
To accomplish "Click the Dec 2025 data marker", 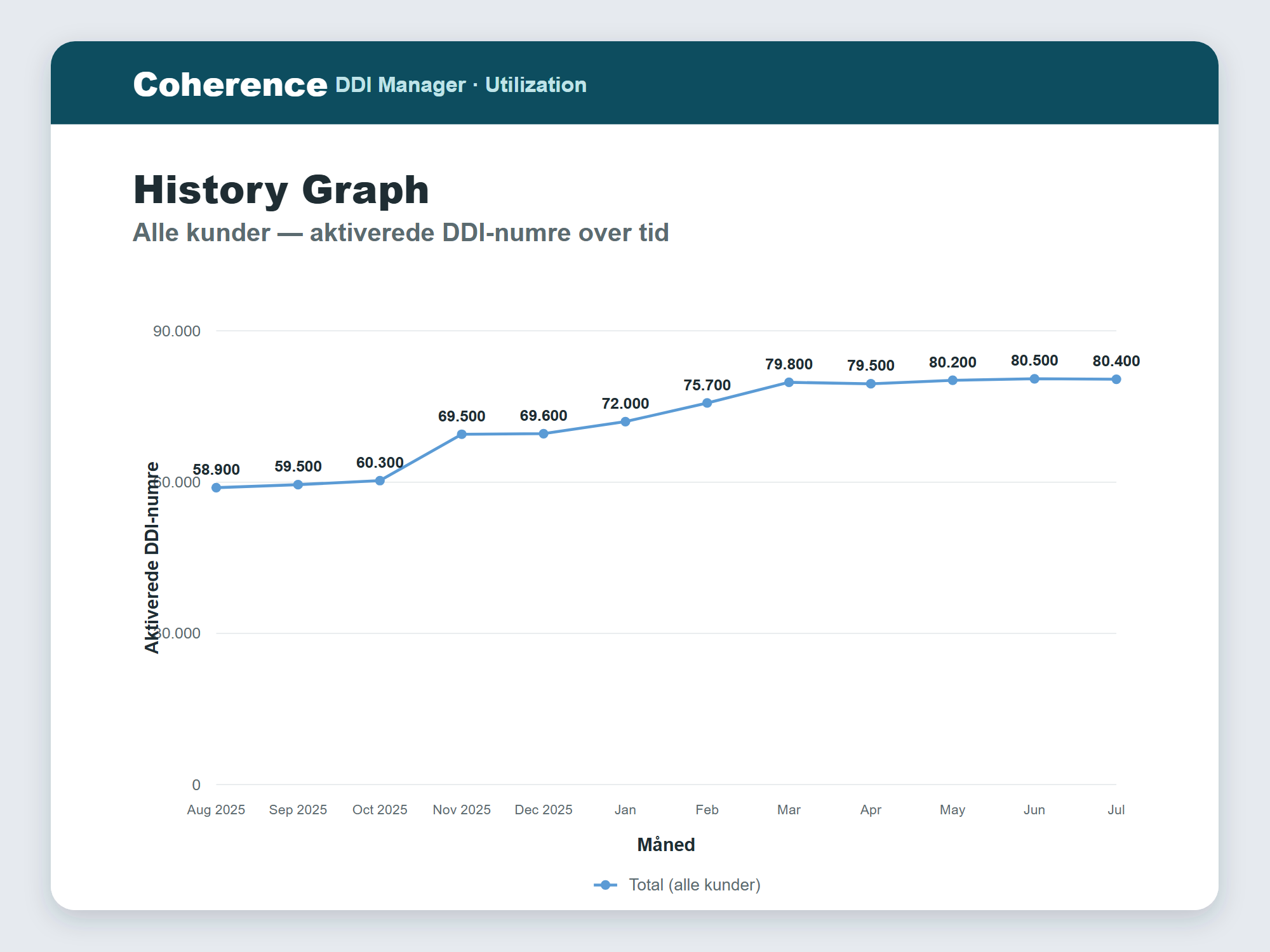I will (x=544, y=433).
